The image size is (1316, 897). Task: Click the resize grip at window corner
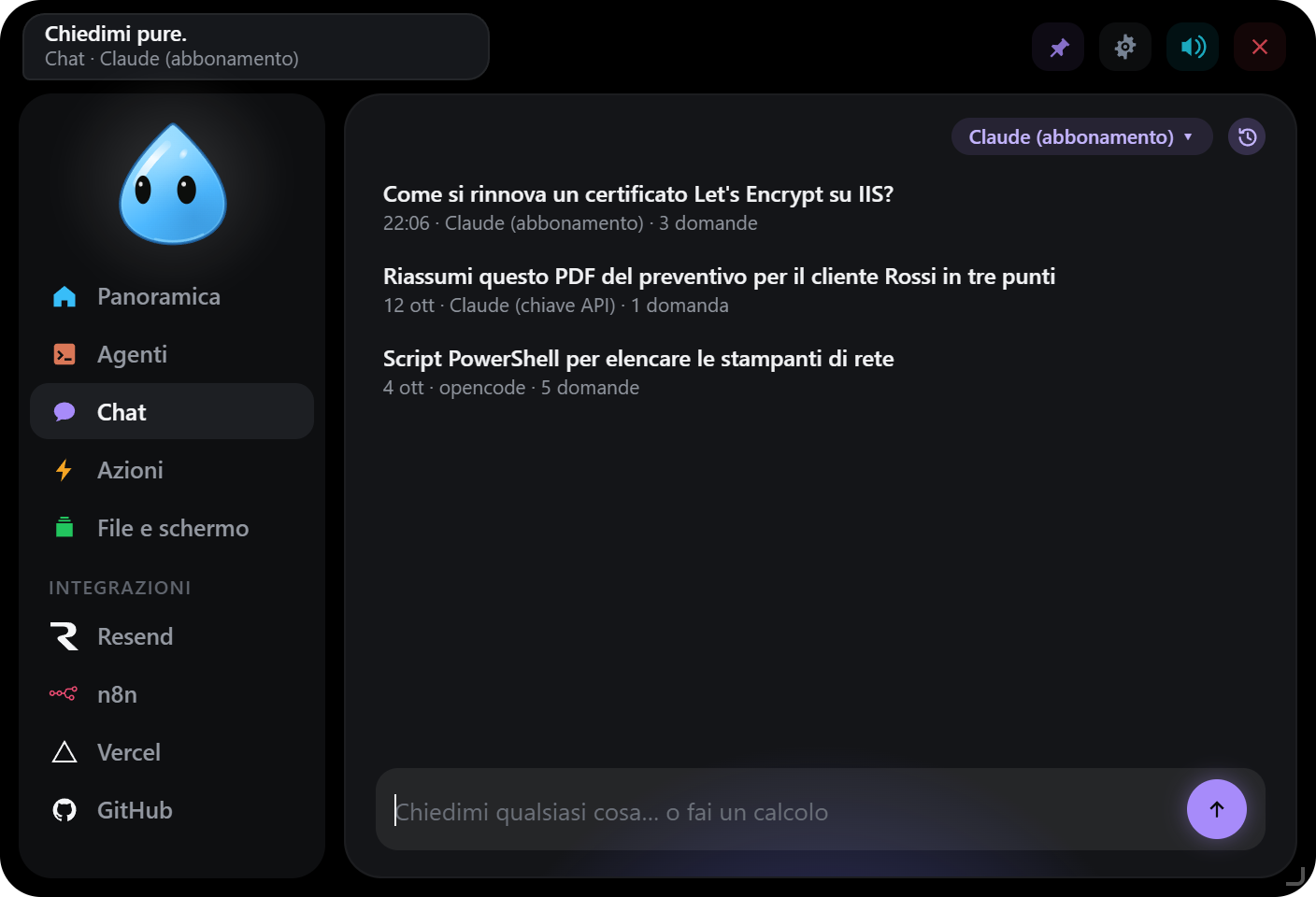pos(1295,876)
